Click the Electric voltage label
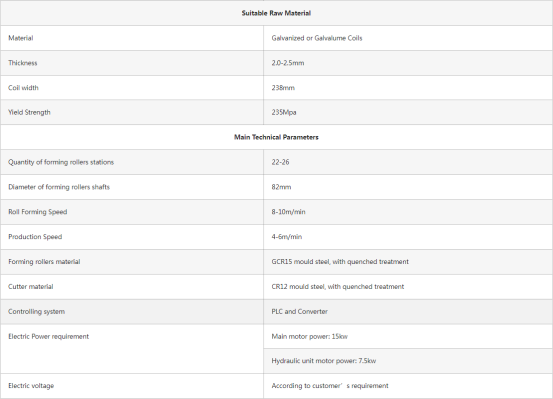 (x=31, y=386)
